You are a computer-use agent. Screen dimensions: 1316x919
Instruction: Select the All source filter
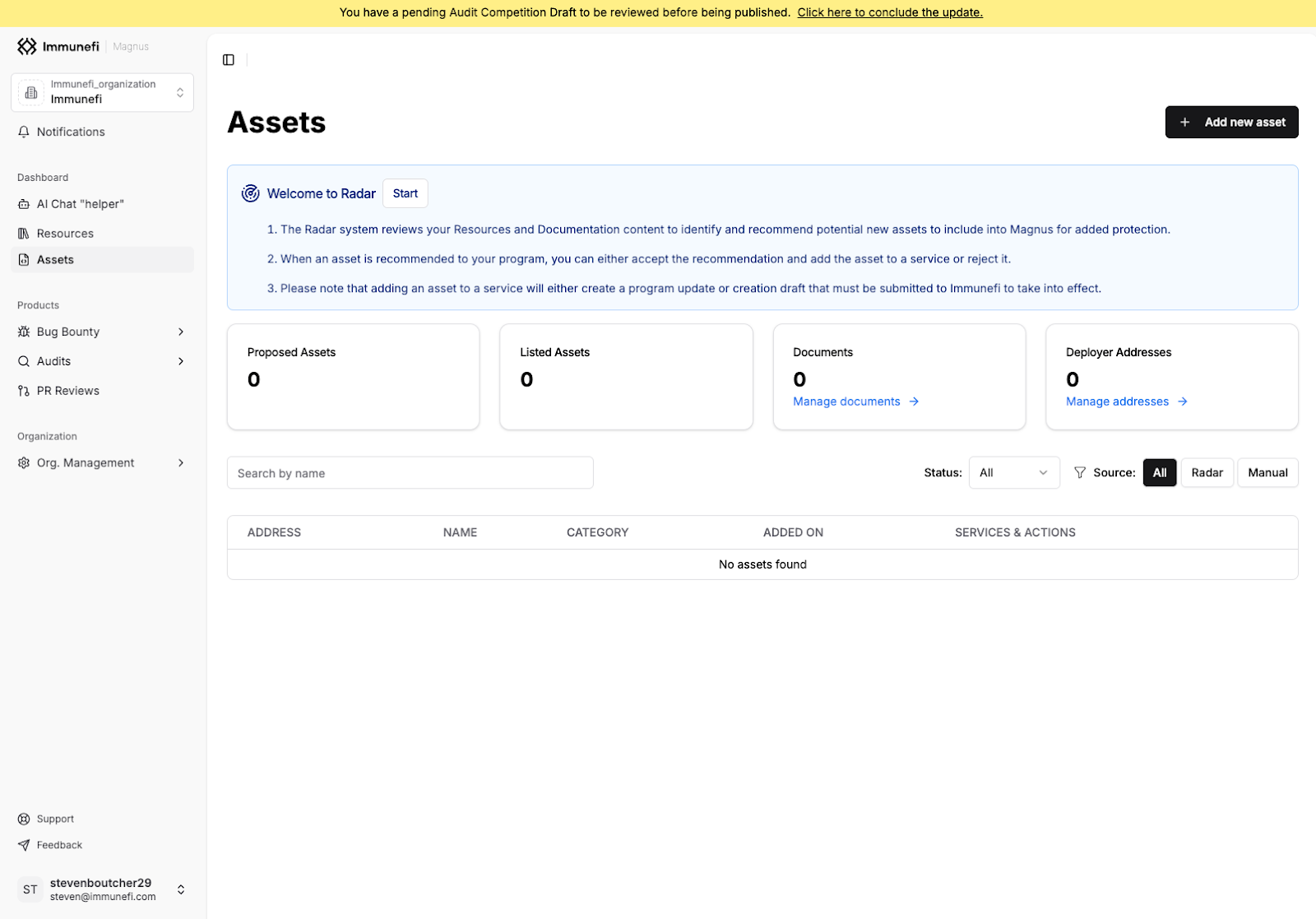tap(1160, 473)
